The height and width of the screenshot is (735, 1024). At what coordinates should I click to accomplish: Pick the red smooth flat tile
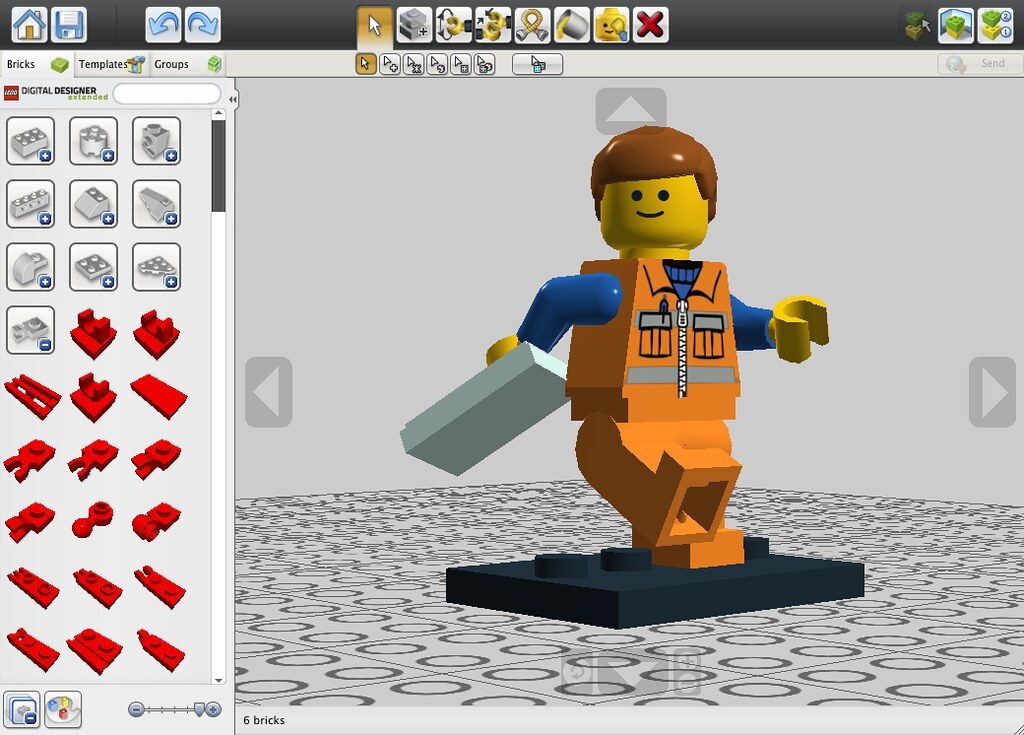159,396
